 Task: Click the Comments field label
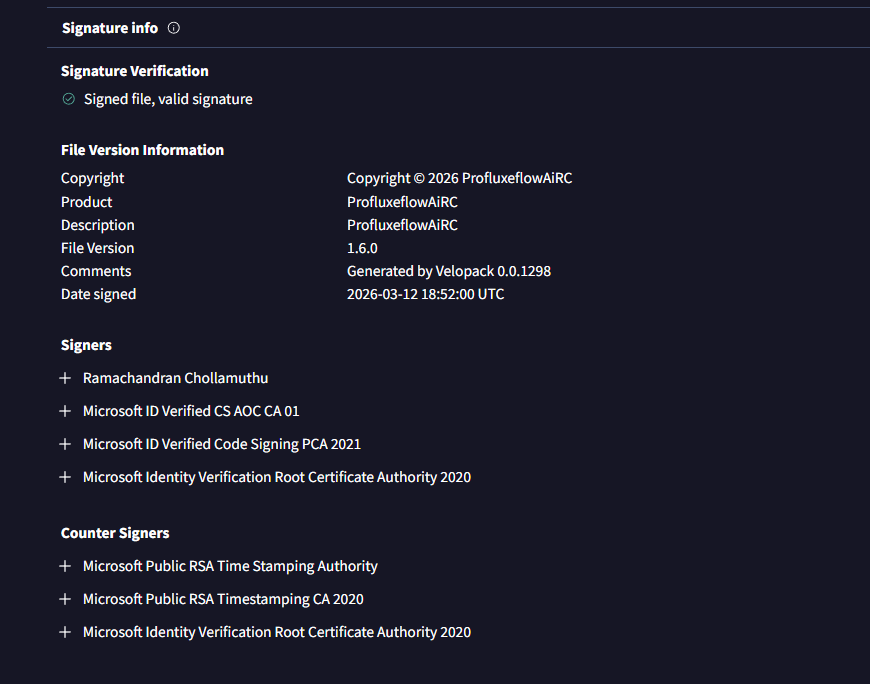pyautogui.click(x=96, y=271)
